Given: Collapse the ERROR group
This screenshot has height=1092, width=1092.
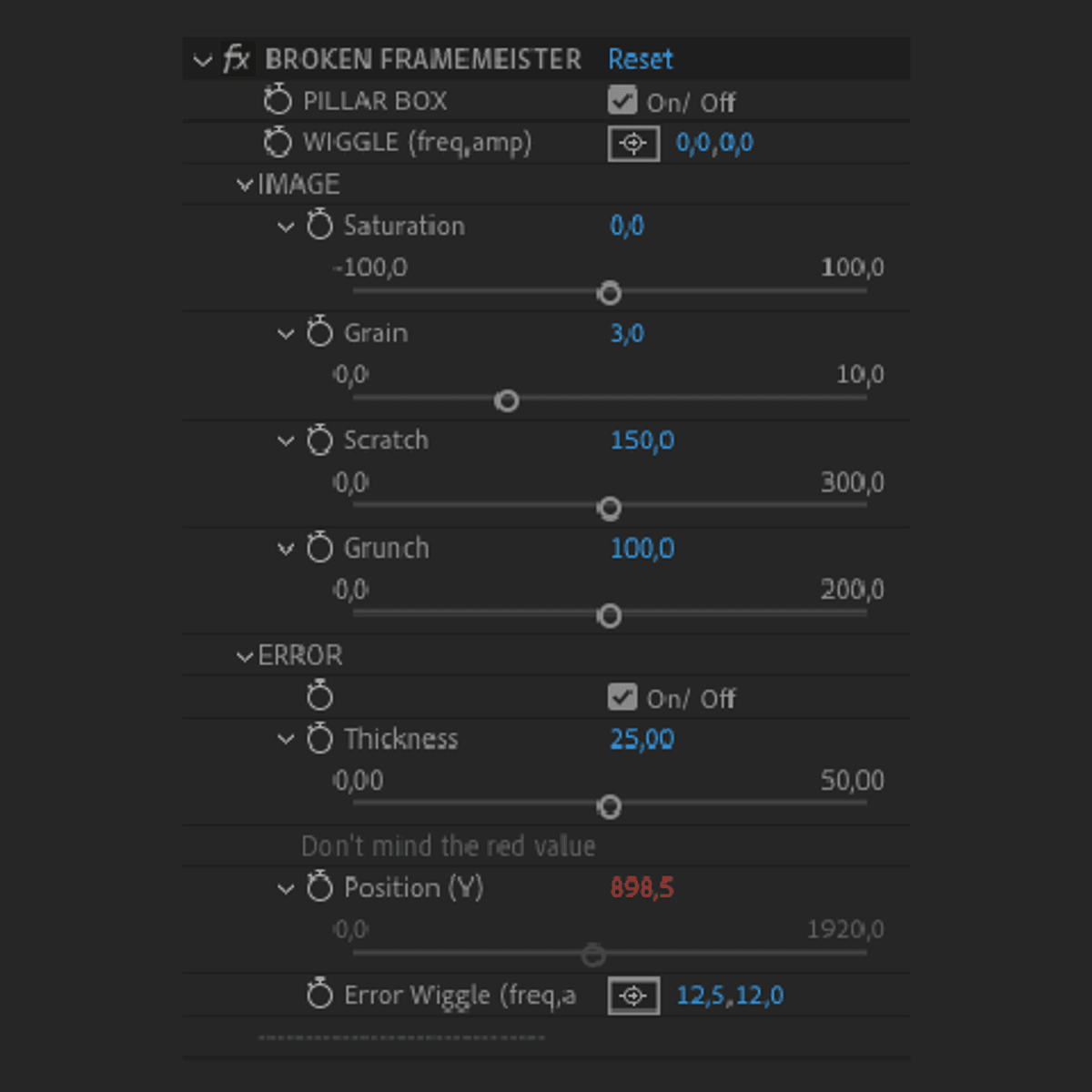Looking at the screenshot, I should tap(244, 656).
